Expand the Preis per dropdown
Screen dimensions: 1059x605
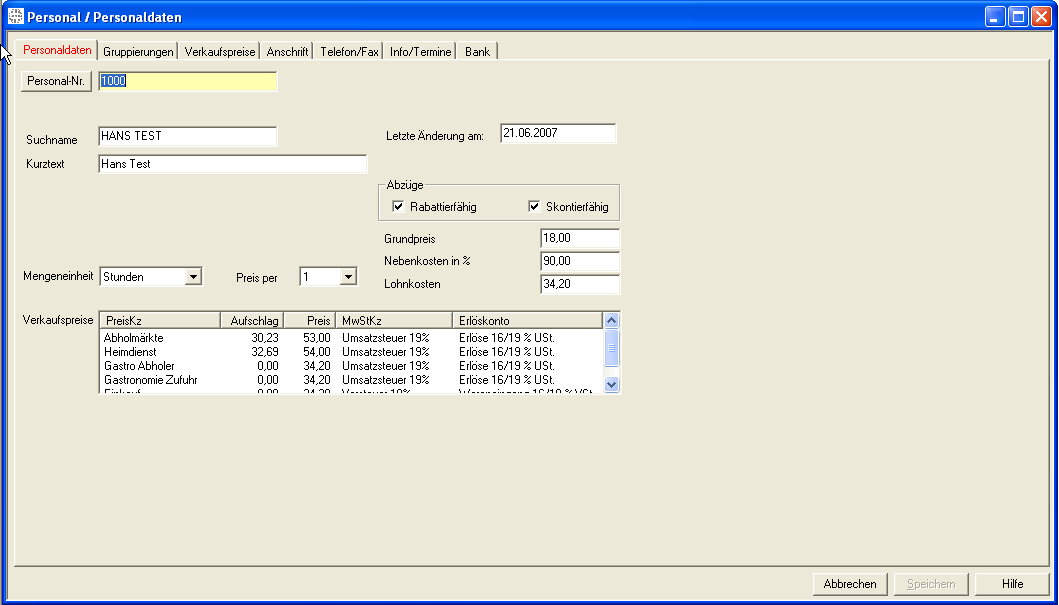pyautogui.click(x=348, y=277)
